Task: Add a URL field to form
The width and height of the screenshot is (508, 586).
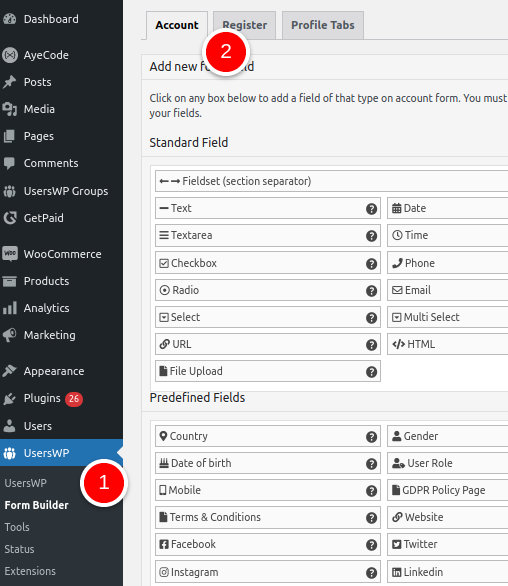Action: pos(268,344)
